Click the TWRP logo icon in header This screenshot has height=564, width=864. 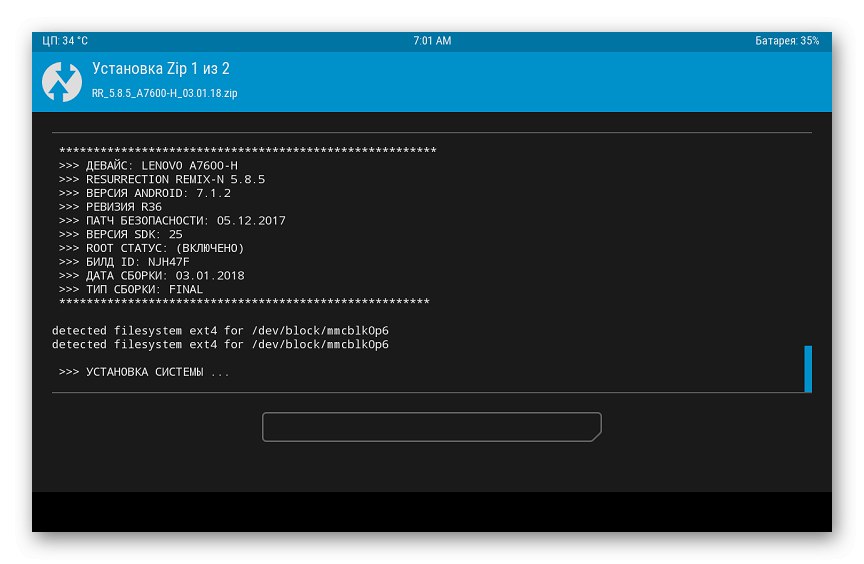coord(62,82)
